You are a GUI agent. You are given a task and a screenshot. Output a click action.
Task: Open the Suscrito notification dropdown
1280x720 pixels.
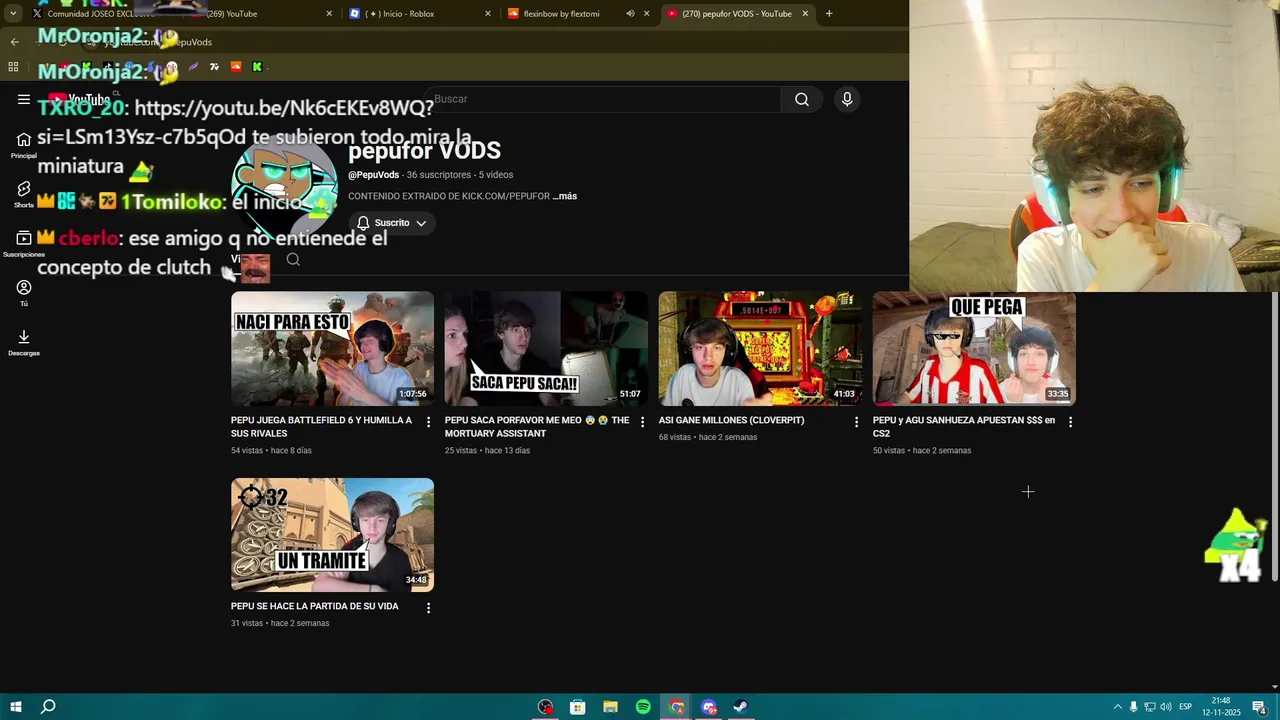click(392, 223)
